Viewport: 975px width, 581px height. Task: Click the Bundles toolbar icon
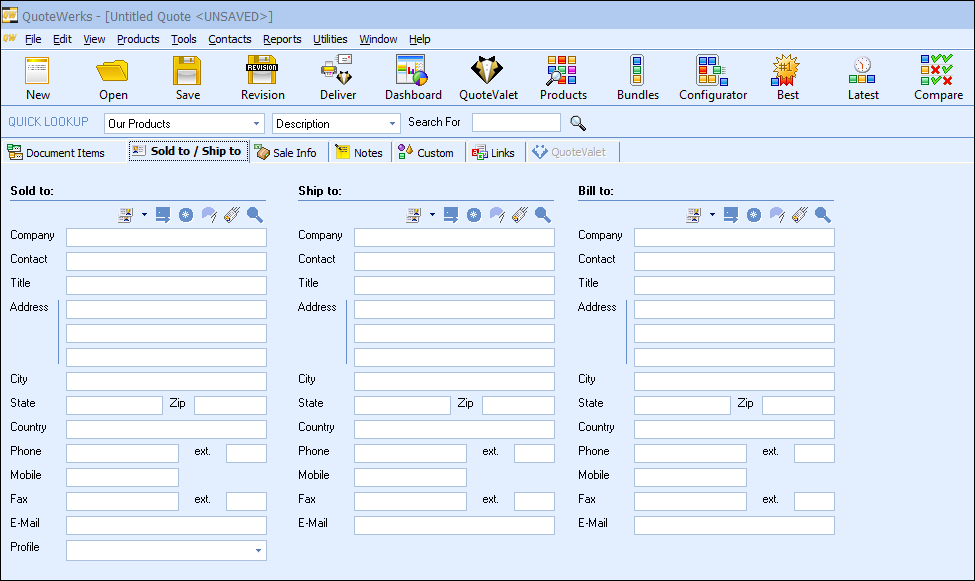(637, 77)
